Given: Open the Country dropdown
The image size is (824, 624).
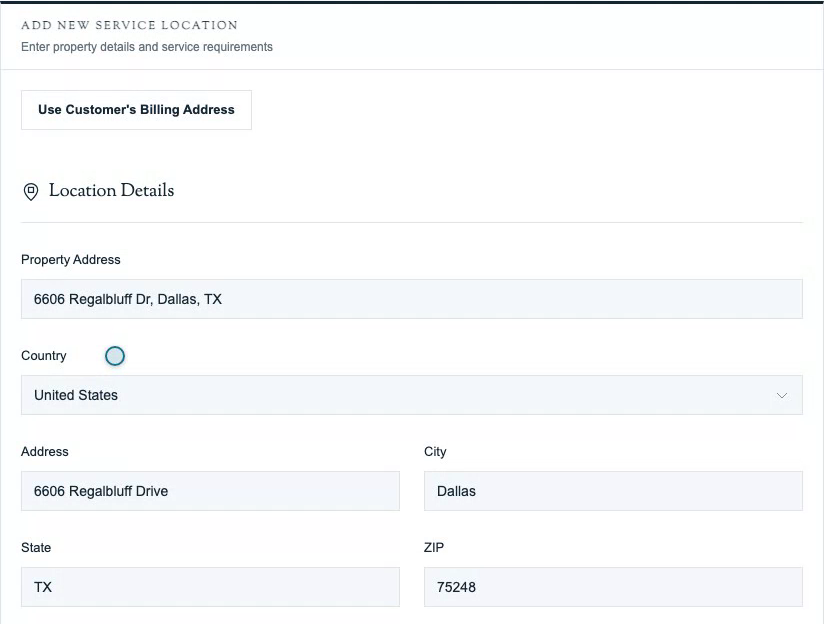Looking at the screenshot, I should tap(411, 395).
